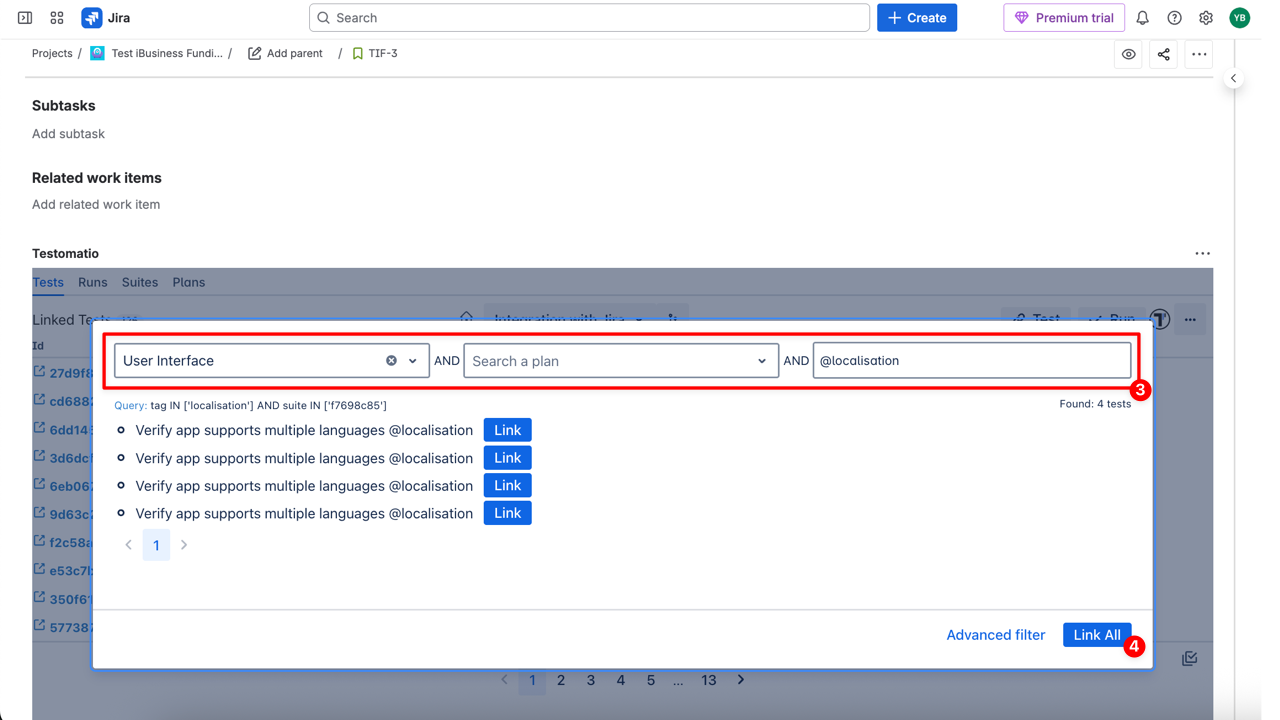The width and height of the screenshot is (1280, 720).
Task: Select page 1 in the results pagination
Action: (156, 545)
